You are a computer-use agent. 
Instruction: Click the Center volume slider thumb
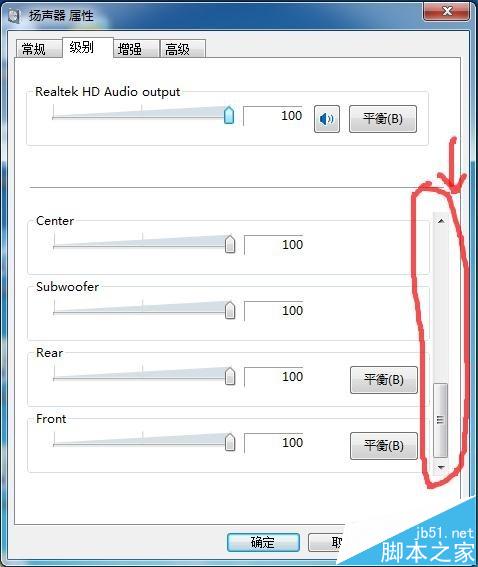click(x=230, y=244)
